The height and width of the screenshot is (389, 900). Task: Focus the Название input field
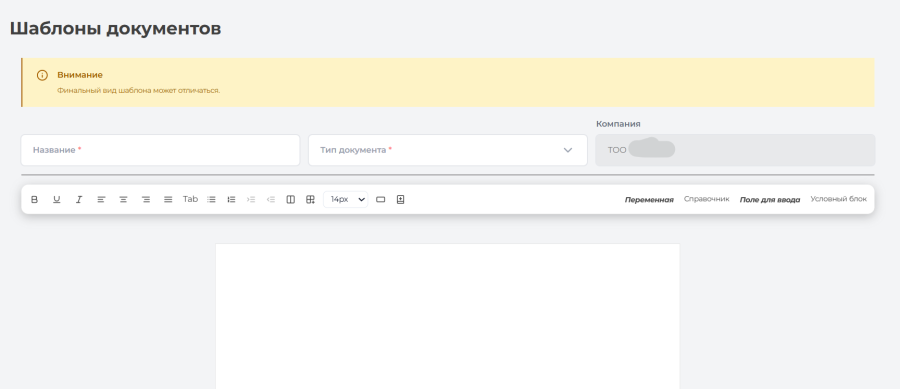pyautogui.click(x=161, y=150)
